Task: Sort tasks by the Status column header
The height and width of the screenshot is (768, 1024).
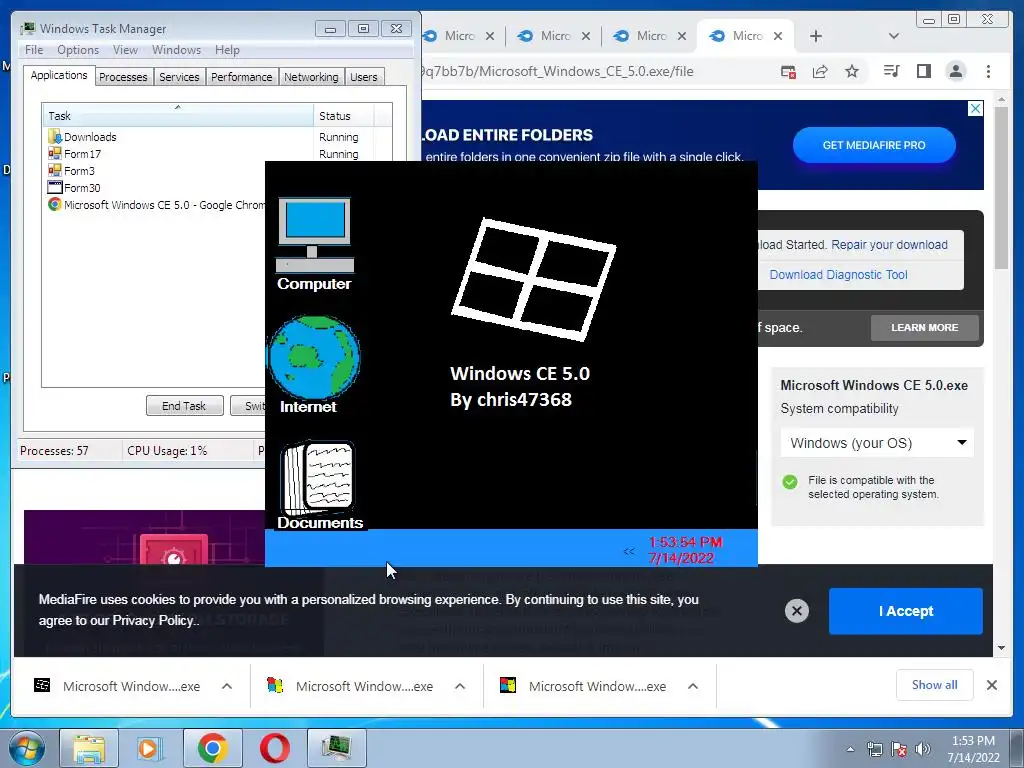Action: [344, 116]
